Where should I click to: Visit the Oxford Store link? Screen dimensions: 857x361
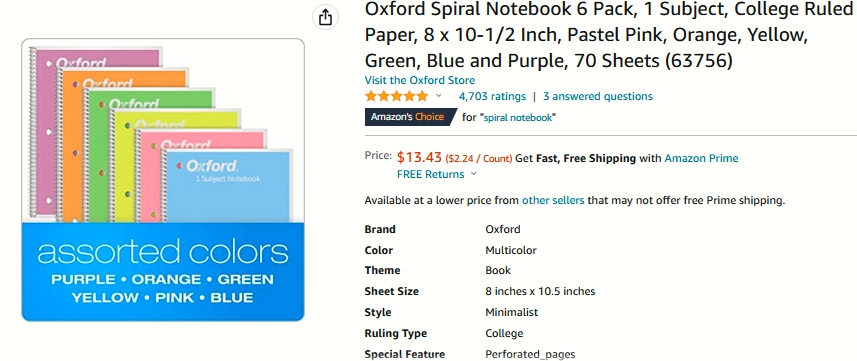point(420,80)
